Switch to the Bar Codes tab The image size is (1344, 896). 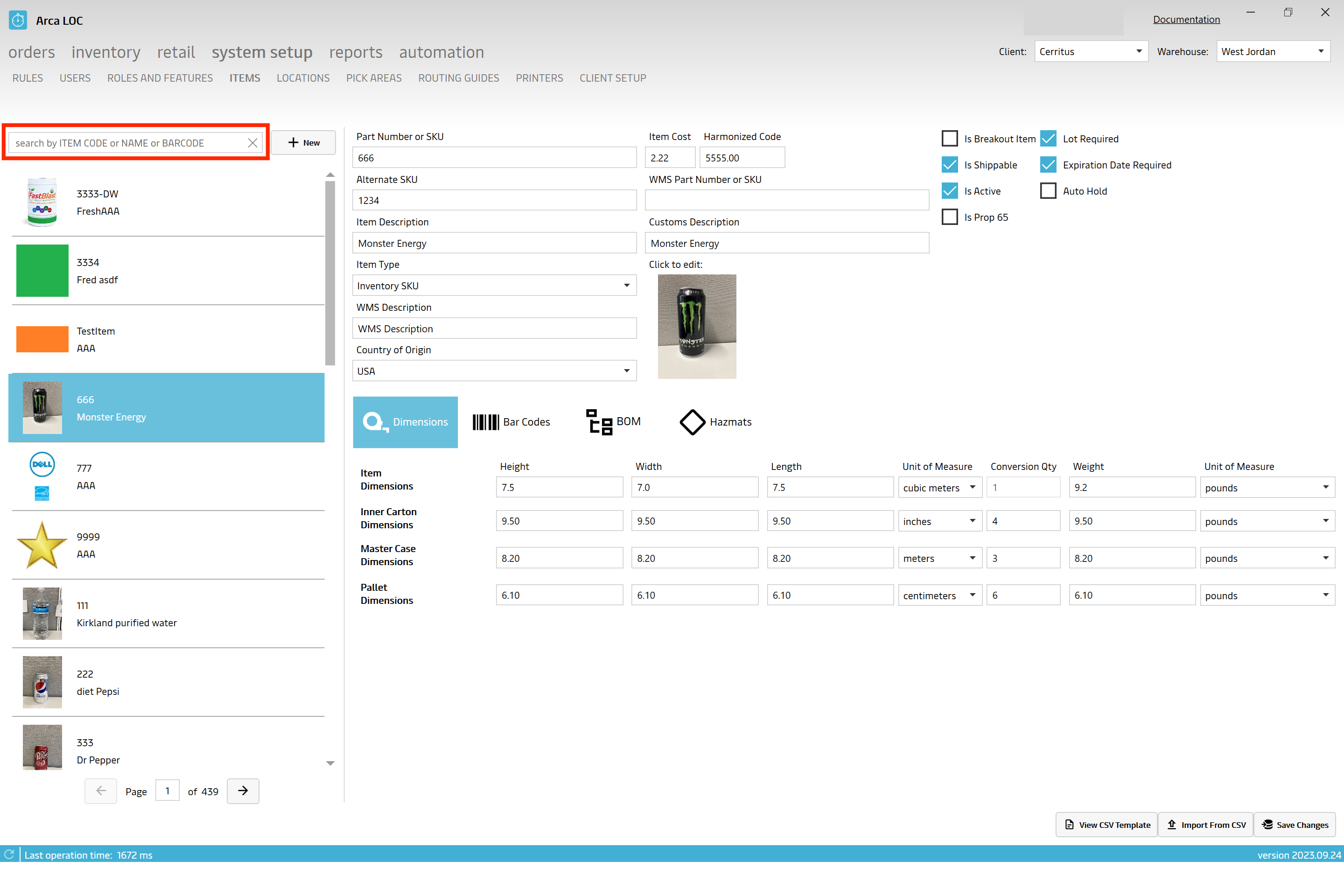click(511, 422)
